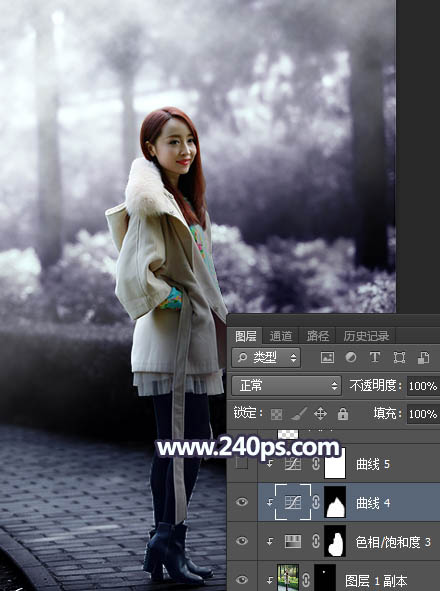Select the smart object filter icon
The image size is (440, 591).
pos(423,357)
